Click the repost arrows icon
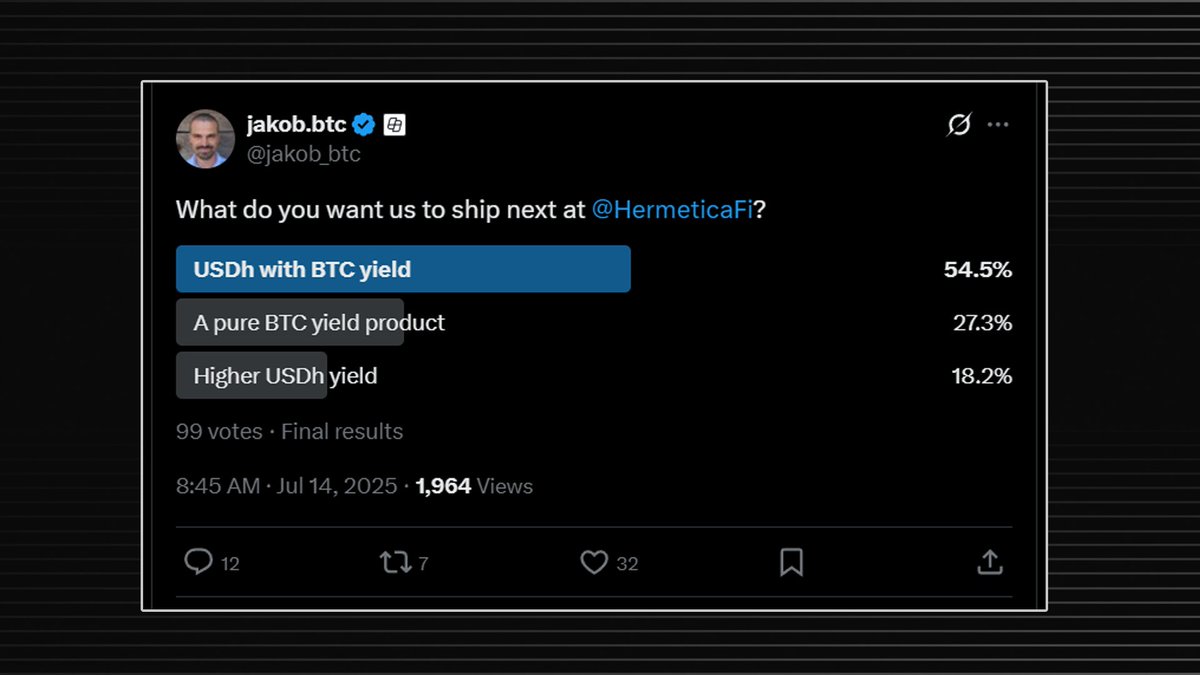Image resolution: width=1200 pixels, height=675 pixels. [395, 563]
